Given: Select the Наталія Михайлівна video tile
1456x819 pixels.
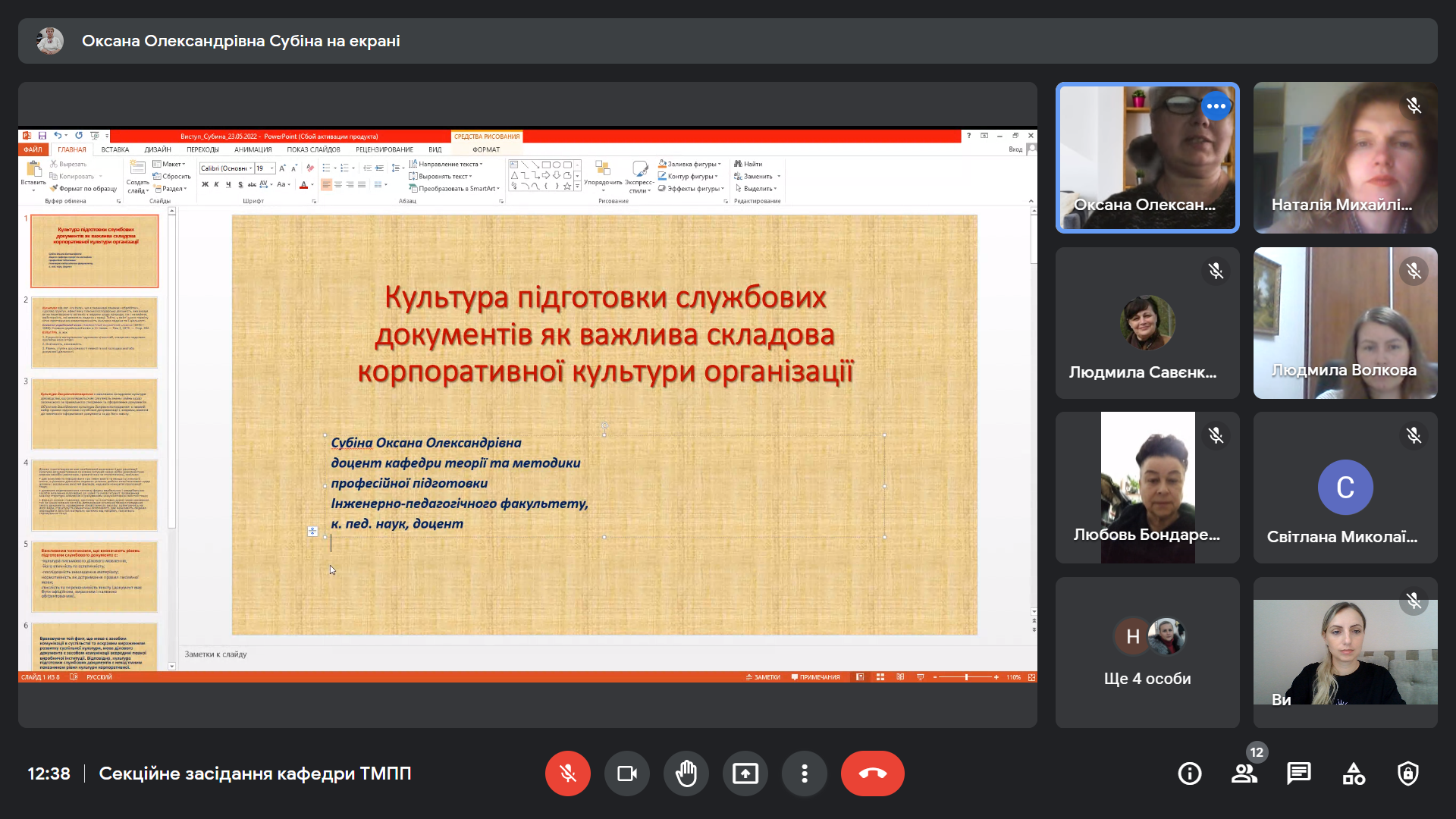Looking at the screenshot, I should pos(1345,158).
